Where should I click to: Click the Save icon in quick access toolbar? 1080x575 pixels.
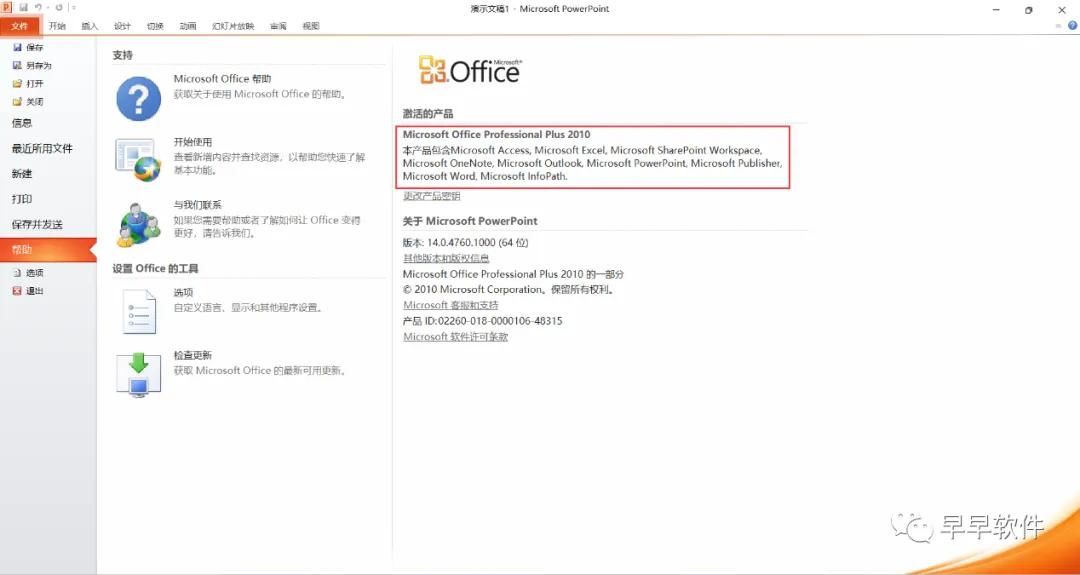(x=23, y=8)
